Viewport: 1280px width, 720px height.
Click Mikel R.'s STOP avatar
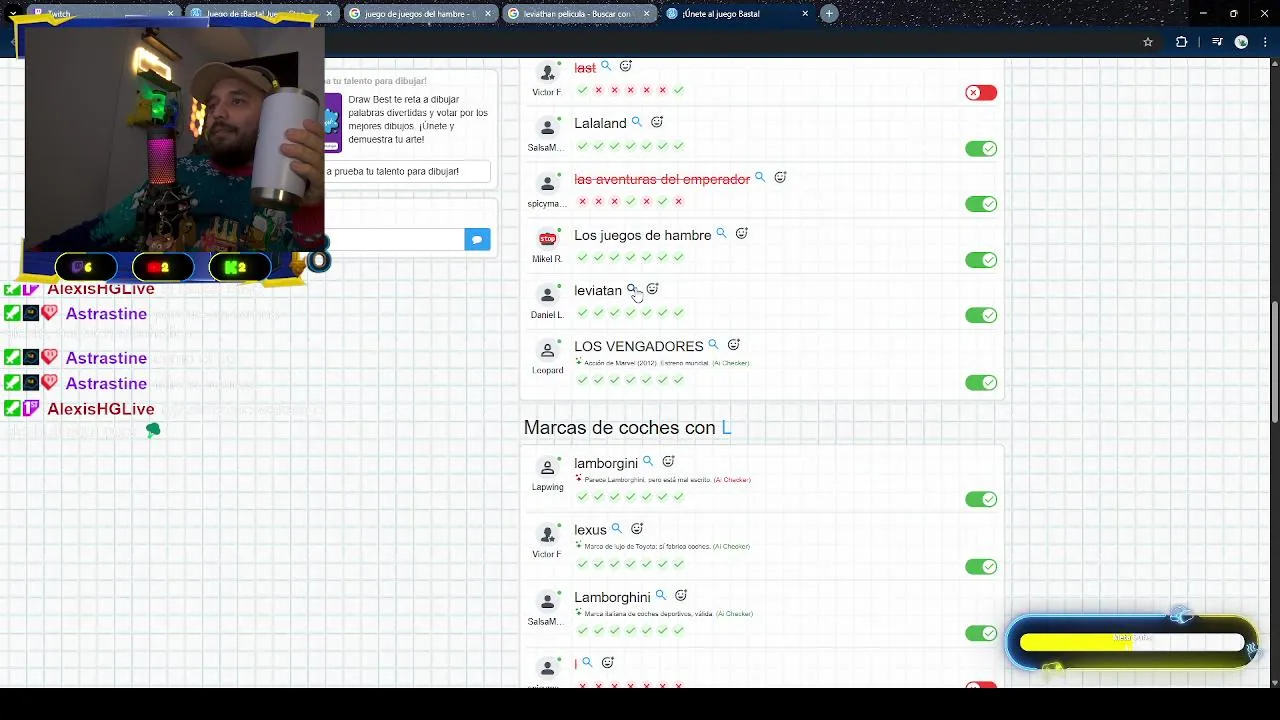point(547,239)
